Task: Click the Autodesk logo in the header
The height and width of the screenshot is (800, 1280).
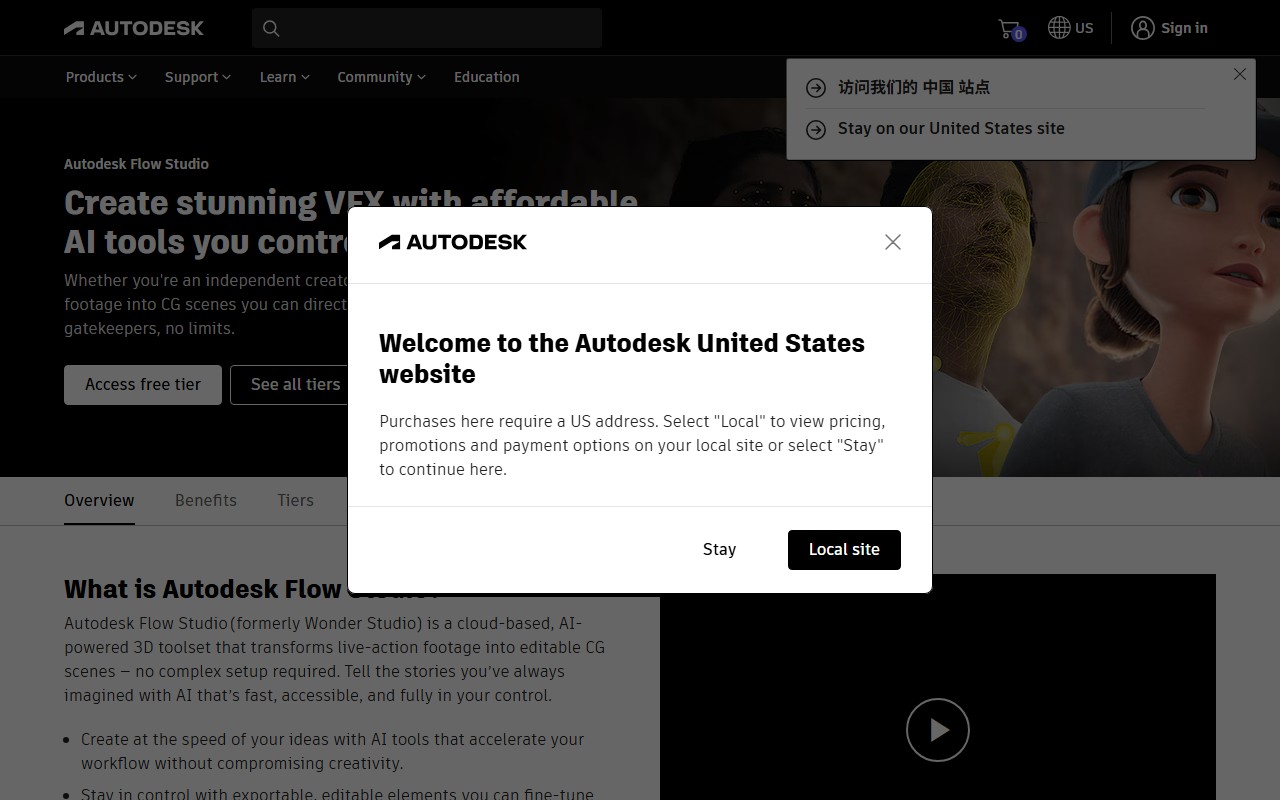Action: [x=134, y=28]
